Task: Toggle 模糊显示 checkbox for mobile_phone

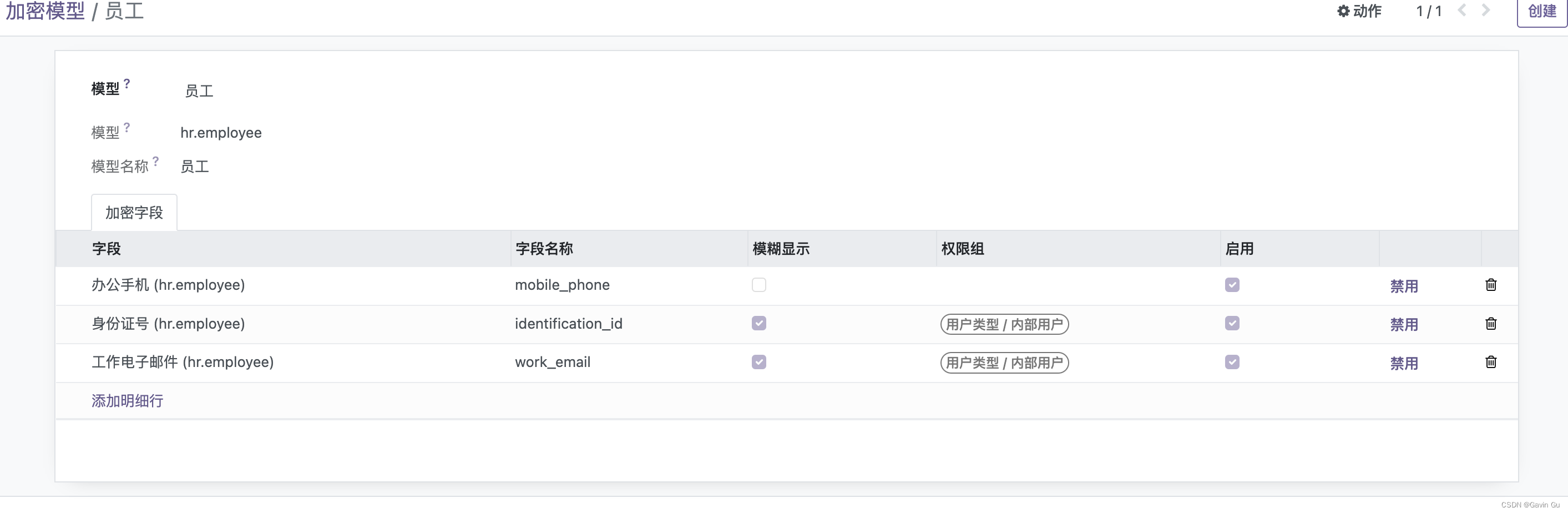Action: pos(758,285)
